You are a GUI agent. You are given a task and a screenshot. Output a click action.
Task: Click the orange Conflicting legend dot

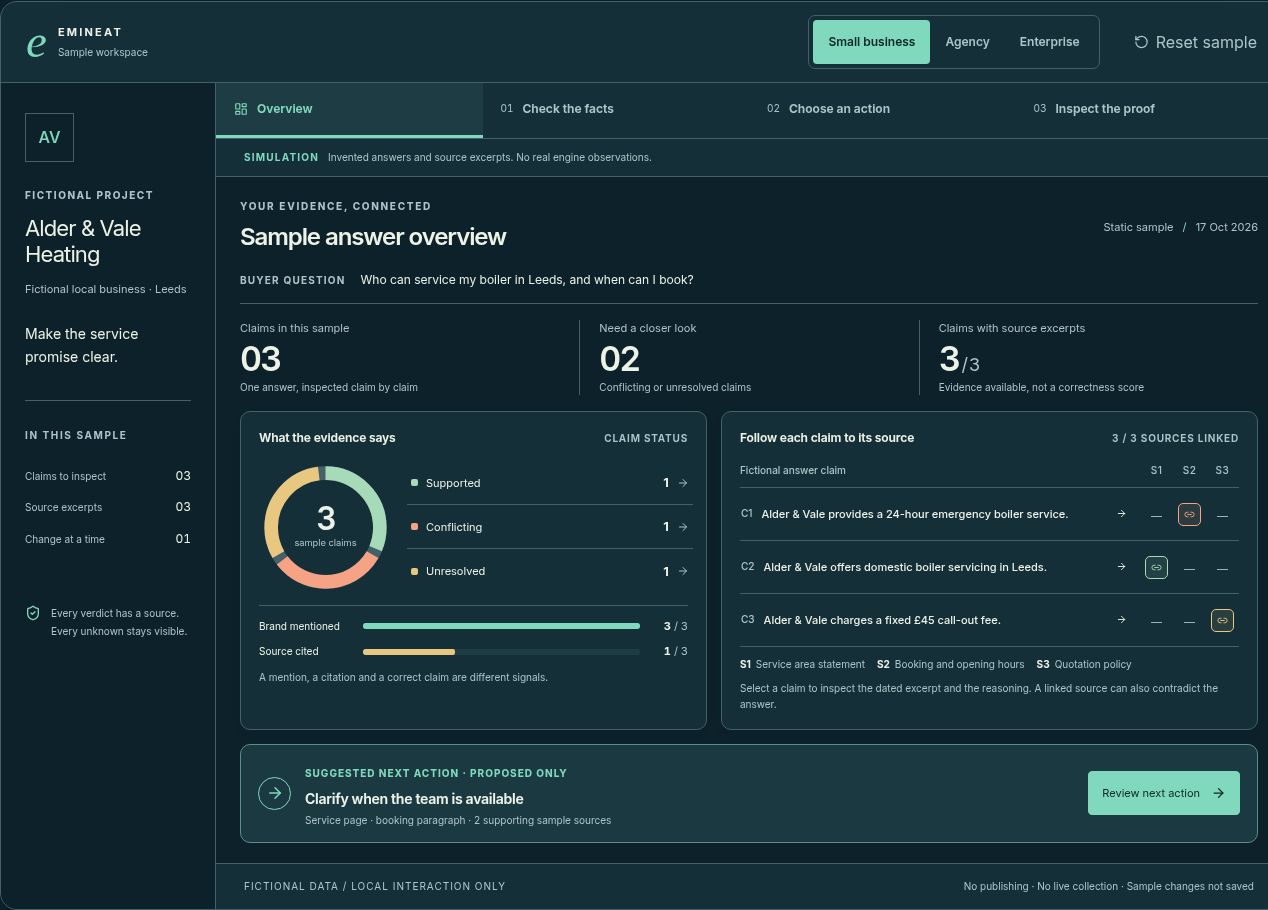pos(414,527)
